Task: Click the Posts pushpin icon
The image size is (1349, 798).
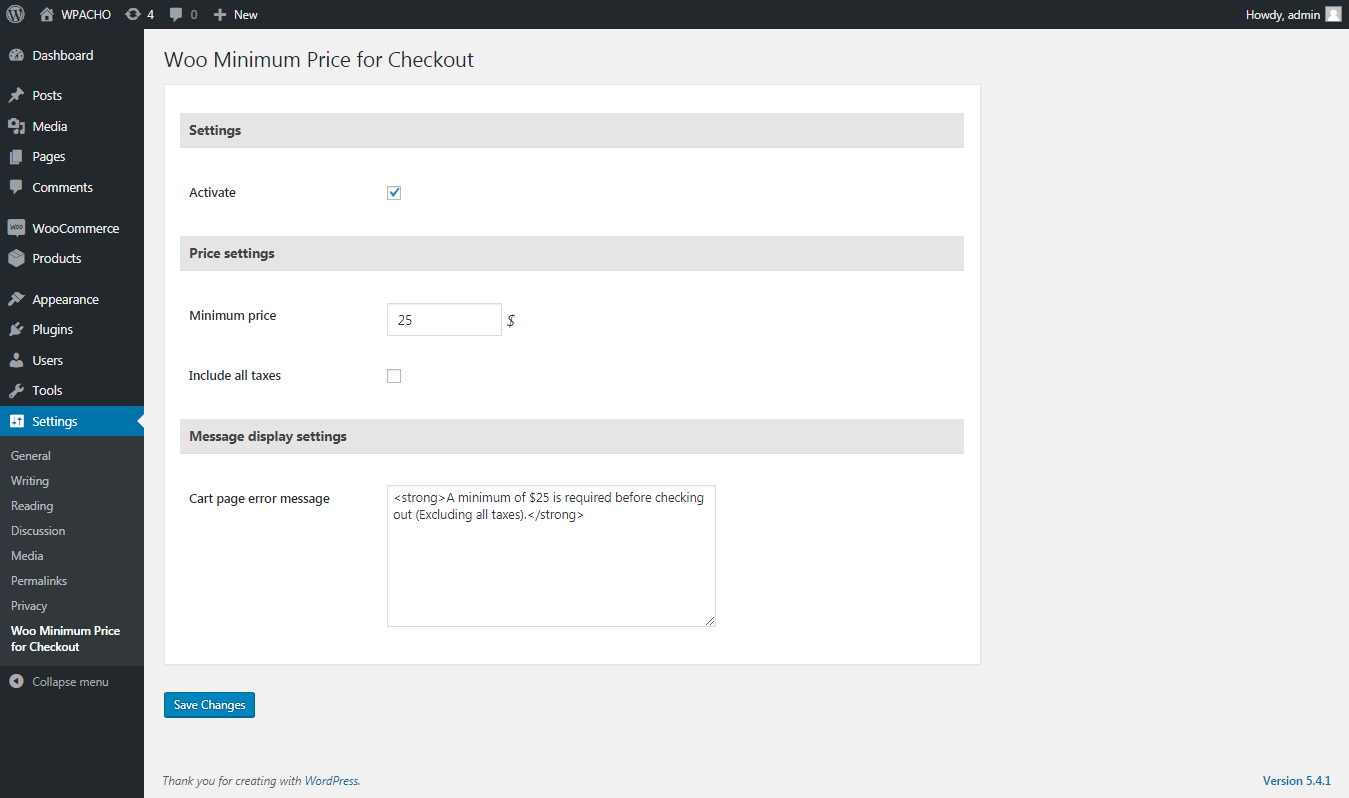Action: point(16,96)
